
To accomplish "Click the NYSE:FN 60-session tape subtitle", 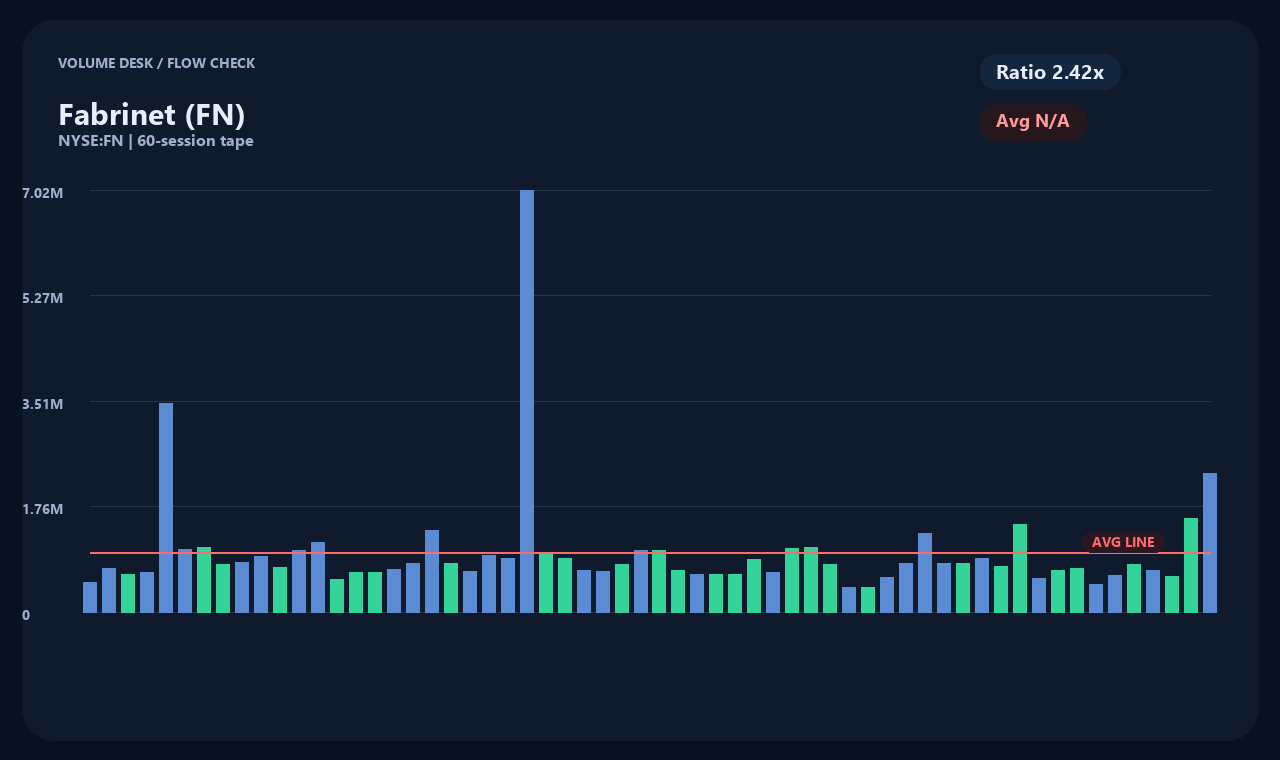I will 156,141.
